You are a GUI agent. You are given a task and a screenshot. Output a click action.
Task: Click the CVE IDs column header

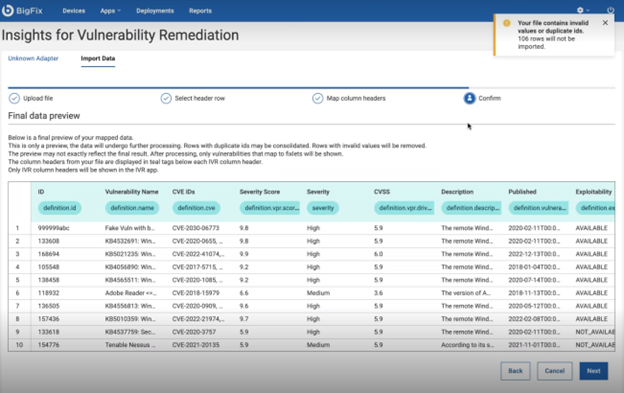click(183, 192)
